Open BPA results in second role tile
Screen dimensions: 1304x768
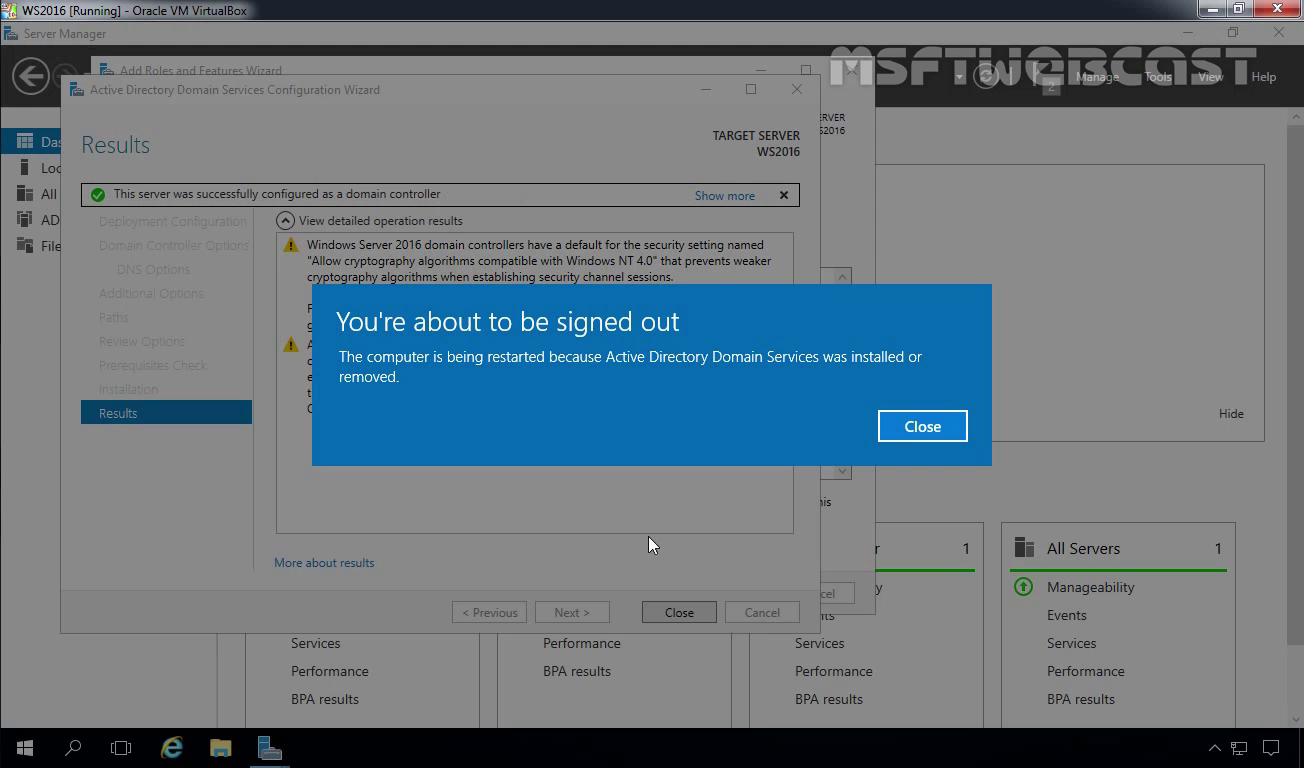[576, 671]
